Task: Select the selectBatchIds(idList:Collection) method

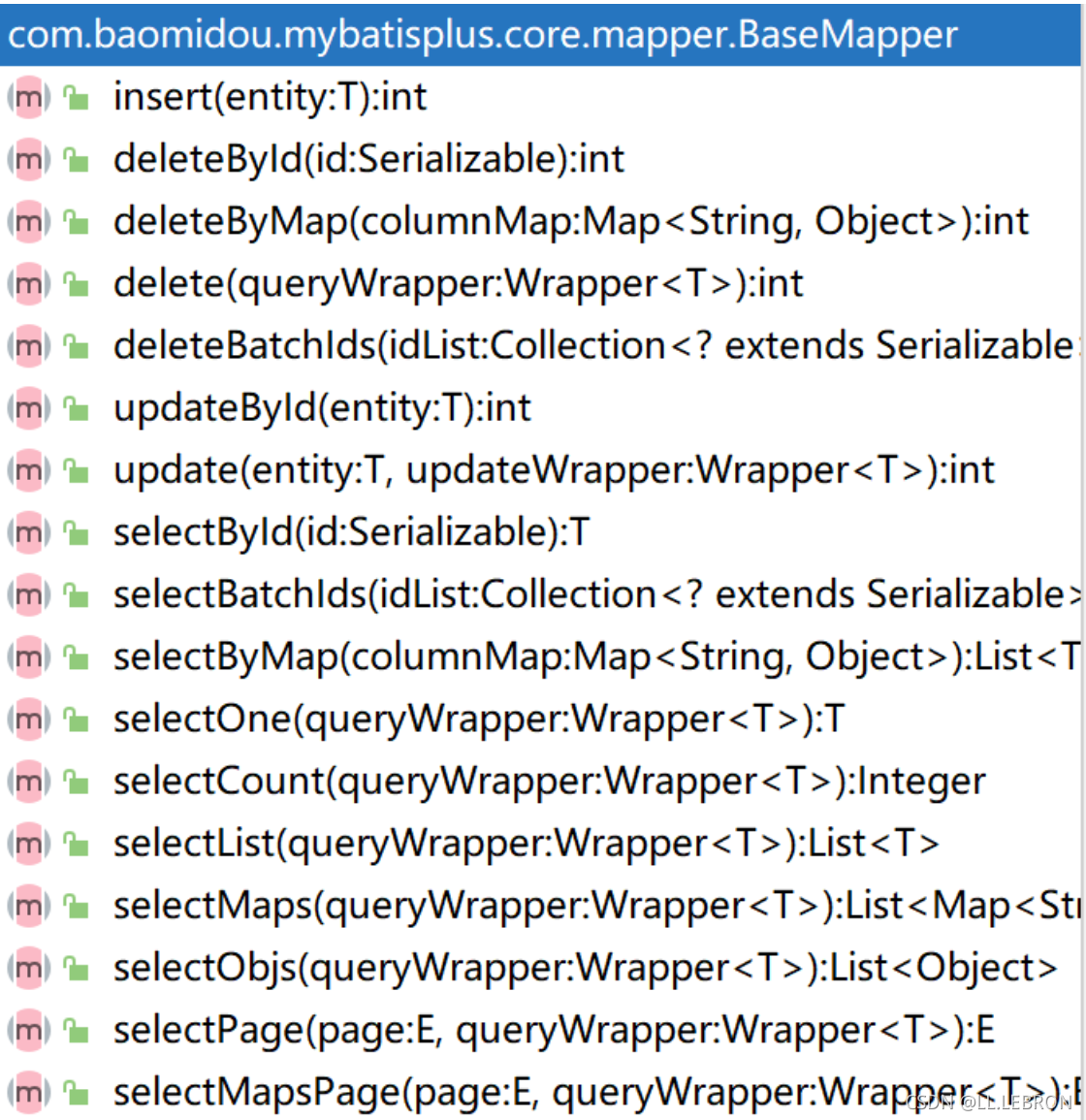Action: (596, 594)
